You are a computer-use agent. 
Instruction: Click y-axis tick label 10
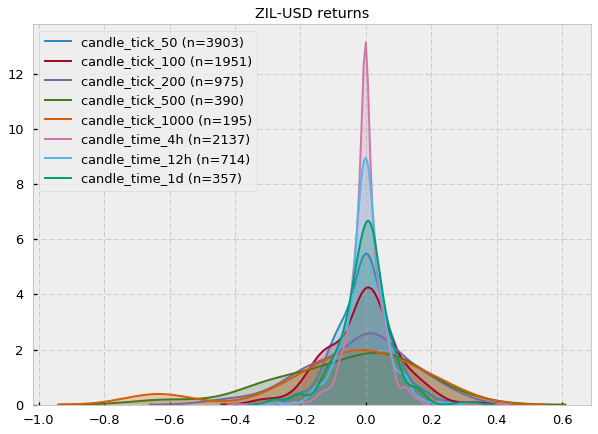[16, 130]
